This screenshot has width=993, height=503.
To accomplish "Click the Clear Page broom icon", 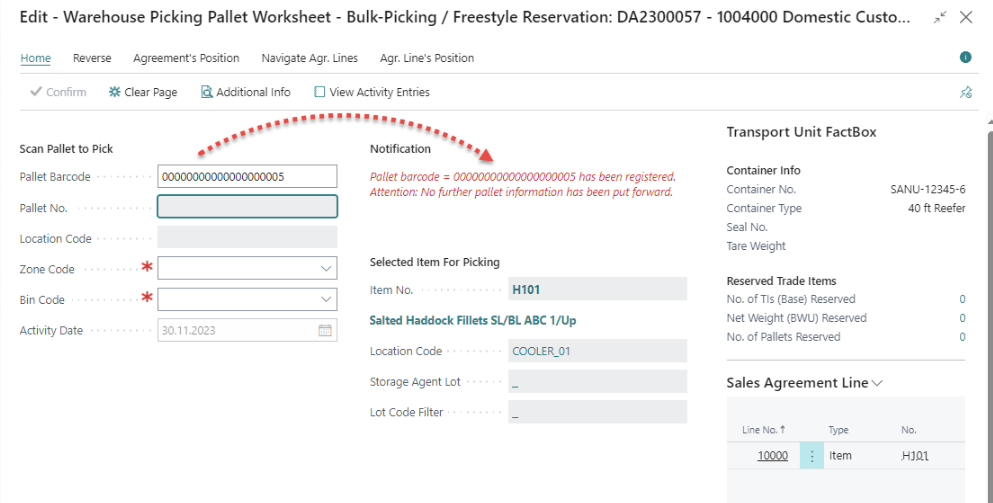I will 115,92.
